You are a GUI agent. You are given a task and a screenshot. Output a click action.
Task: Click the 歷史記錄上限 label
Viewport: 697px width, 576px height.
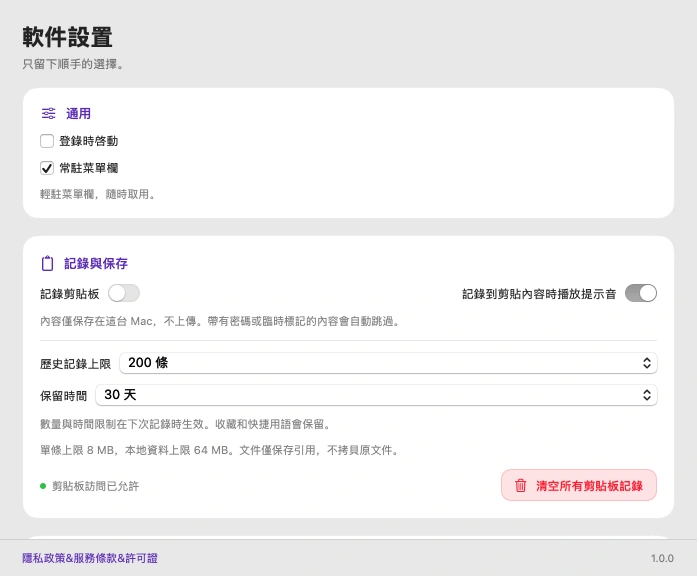(x=75, y=364)
